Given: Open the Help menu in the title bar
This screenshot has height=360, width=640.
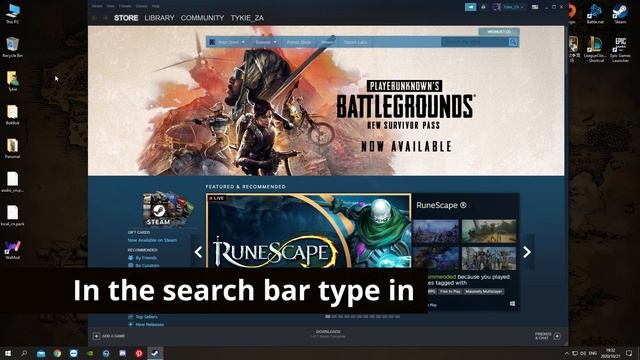Looking at the screenshot, I should pos(156,6).
